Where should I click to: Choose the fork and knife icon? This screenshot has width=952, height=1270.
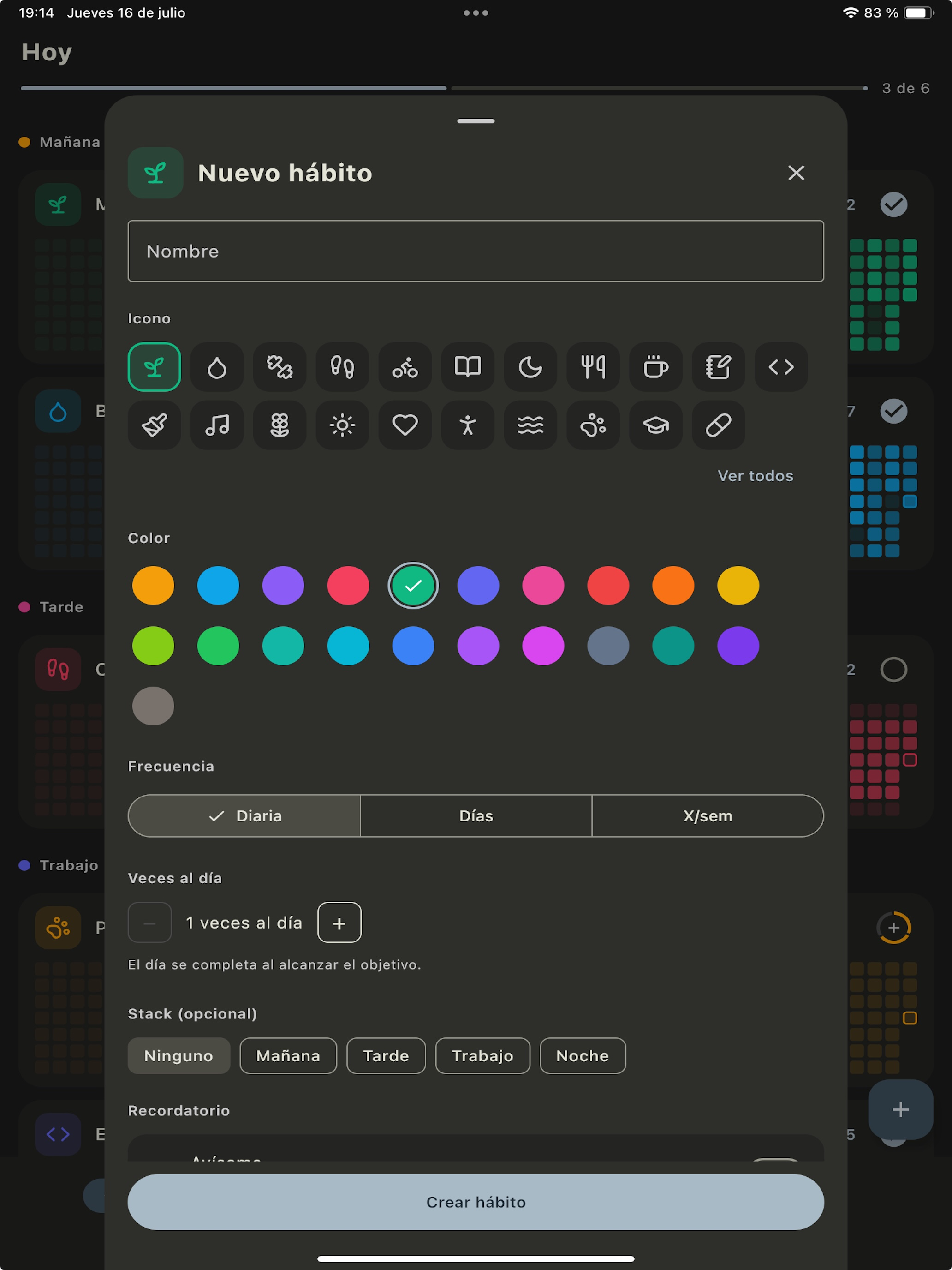(x=593, y=367)
